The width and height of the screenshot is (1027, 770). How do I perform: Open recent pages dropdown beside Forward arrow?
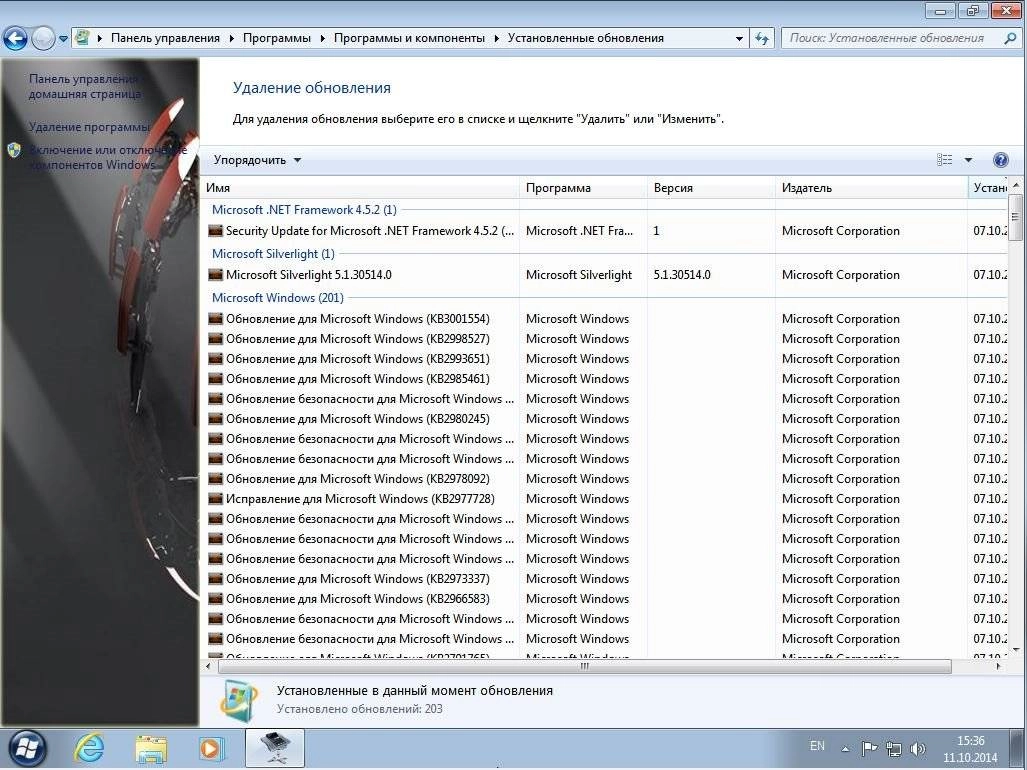64,39
